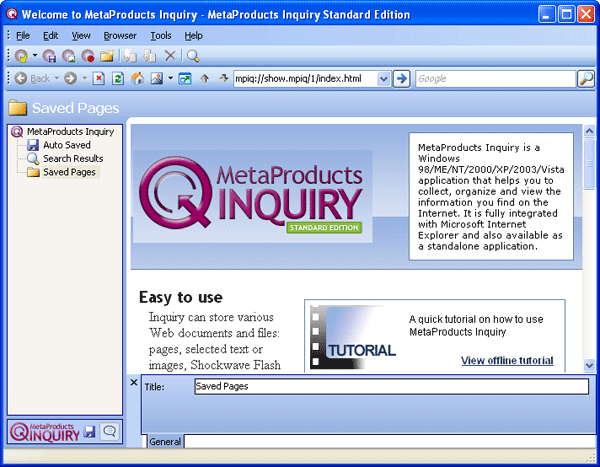
Task: Expand the address bar dropdown list
Action: pyautogui.click(x=383, y=79)
